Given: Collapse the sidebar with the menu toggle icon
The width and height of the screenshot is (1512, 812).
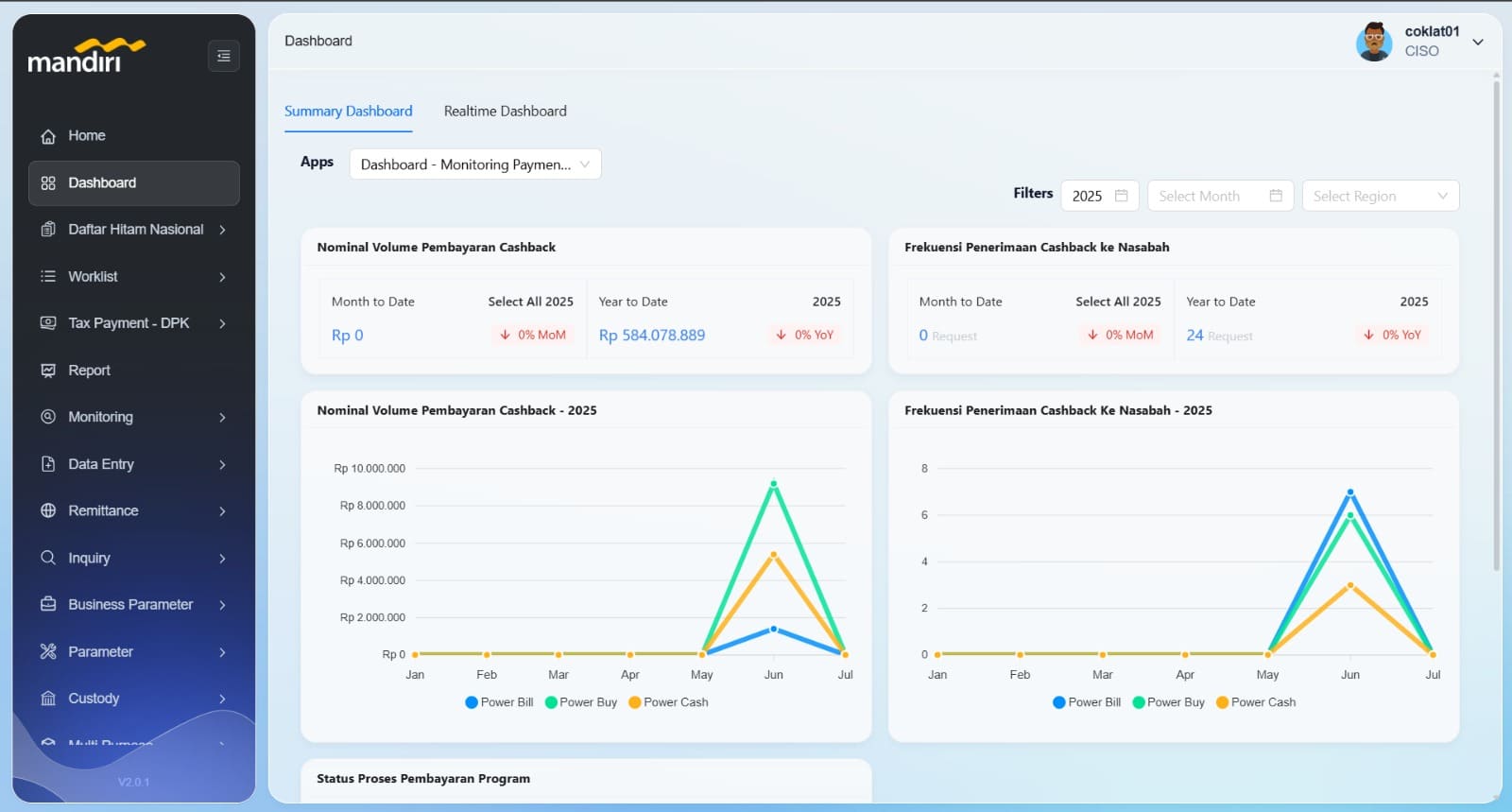Looking at the screenshot, I should click(224, 56).
